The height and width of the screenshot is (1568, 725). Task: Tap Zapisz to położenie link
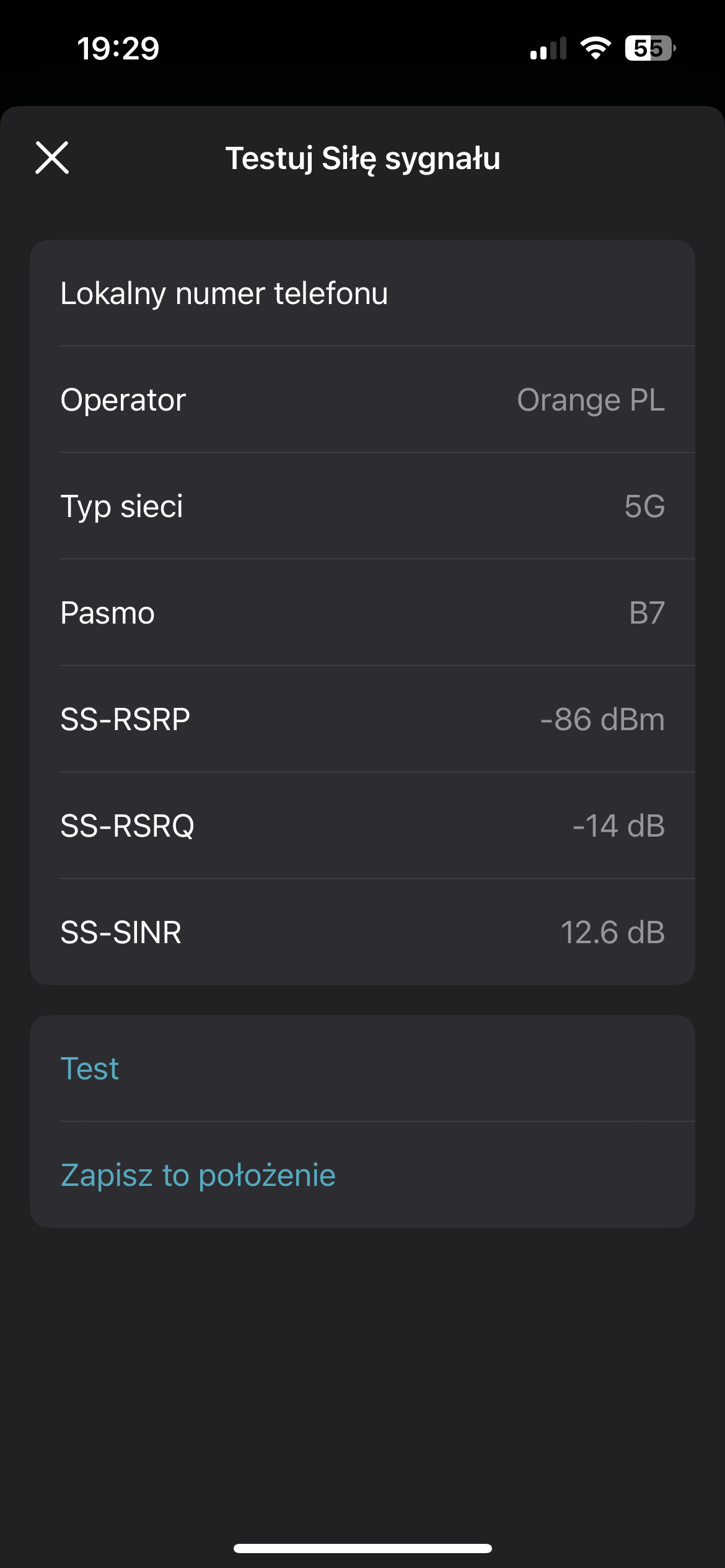click(x=198, y=1175)
